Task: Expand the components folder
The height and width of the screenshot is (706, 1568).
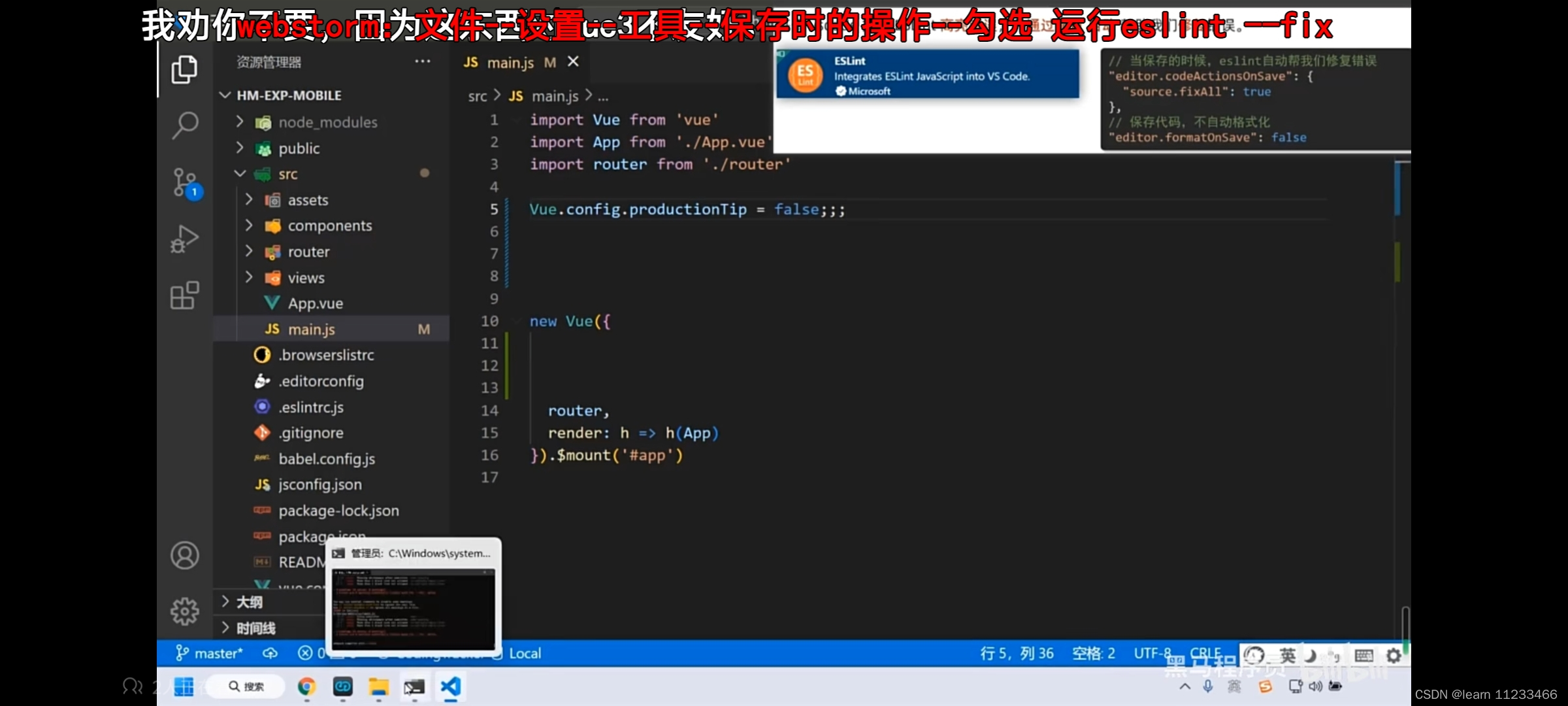Action: (x=249, y=226)
